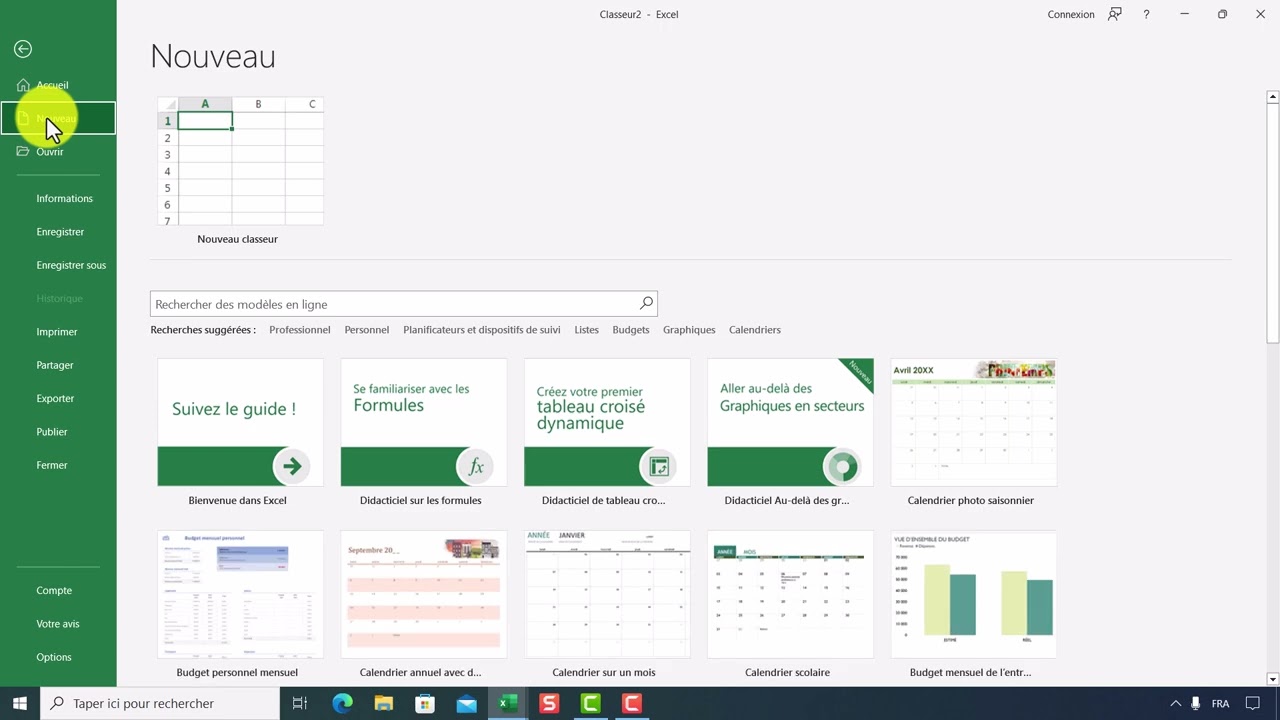Screen dimensions: 1280x720
Task: Open the Compte page
Action: pyautogui.click(x=54, y=590)
